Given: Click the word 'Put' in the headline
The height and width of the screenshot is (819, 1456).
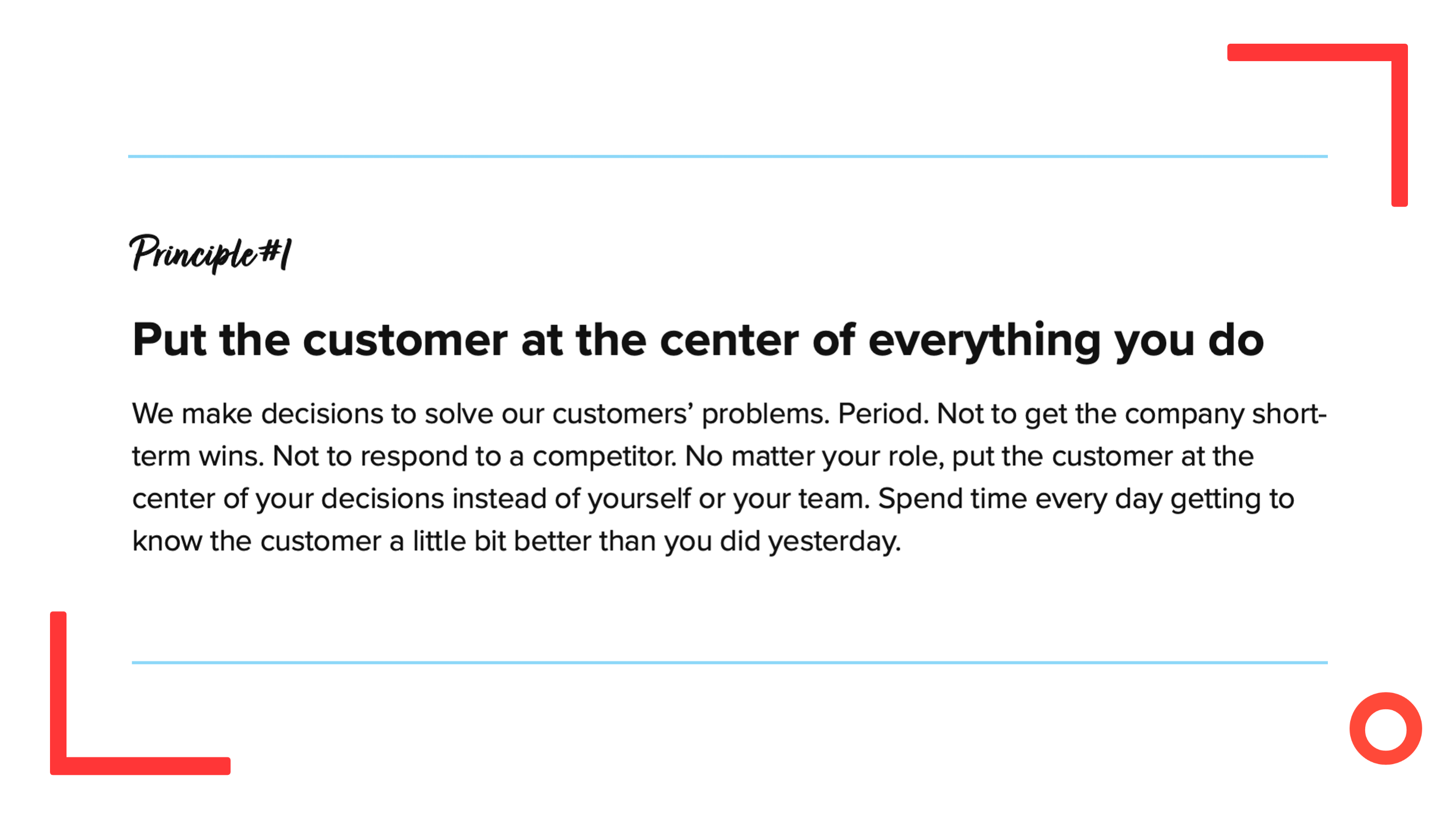Looking at the screenshot, I should (168, 340).
